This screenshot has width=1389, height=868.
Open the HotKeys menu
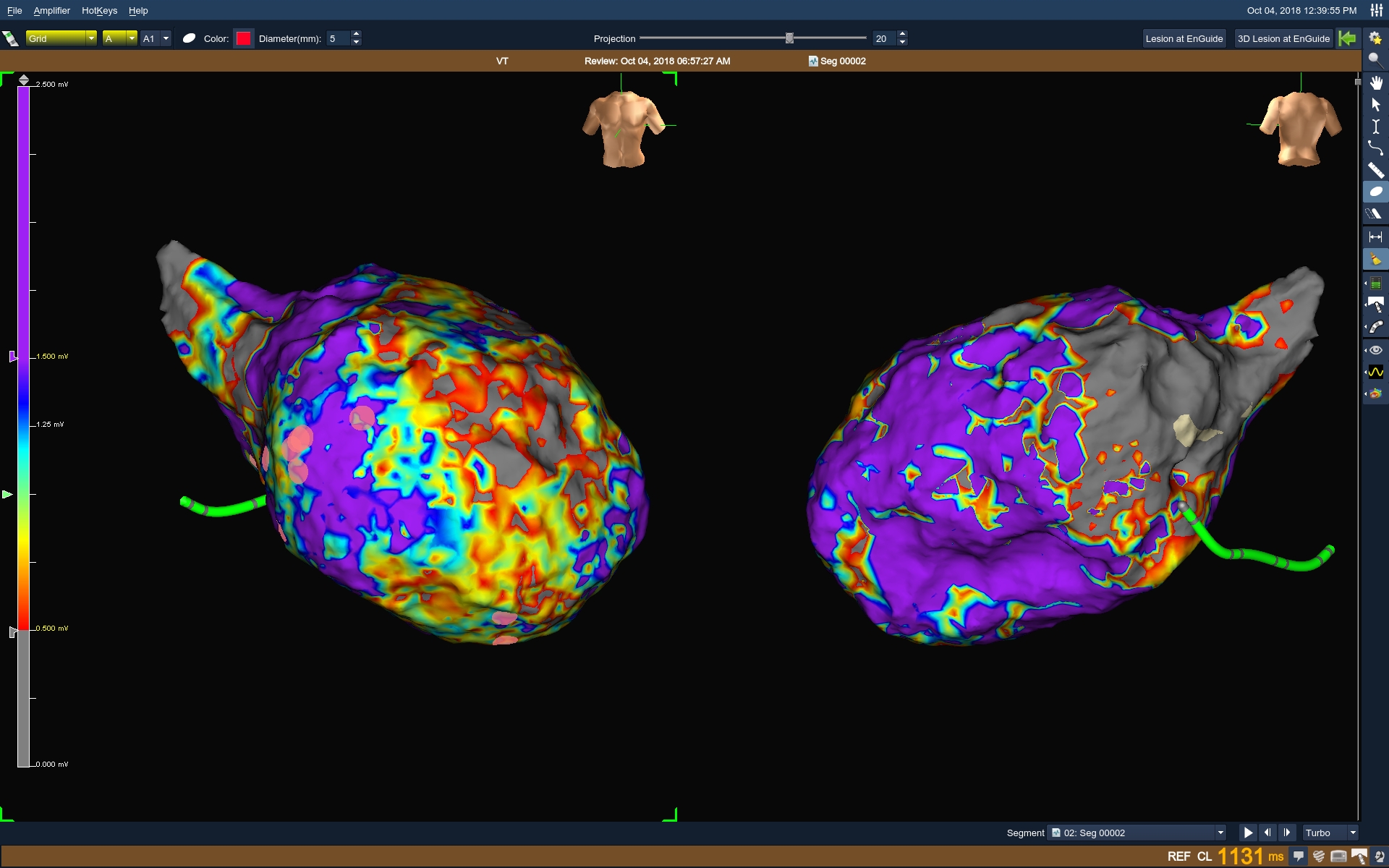pyautogui.click(x=99, y=11)
